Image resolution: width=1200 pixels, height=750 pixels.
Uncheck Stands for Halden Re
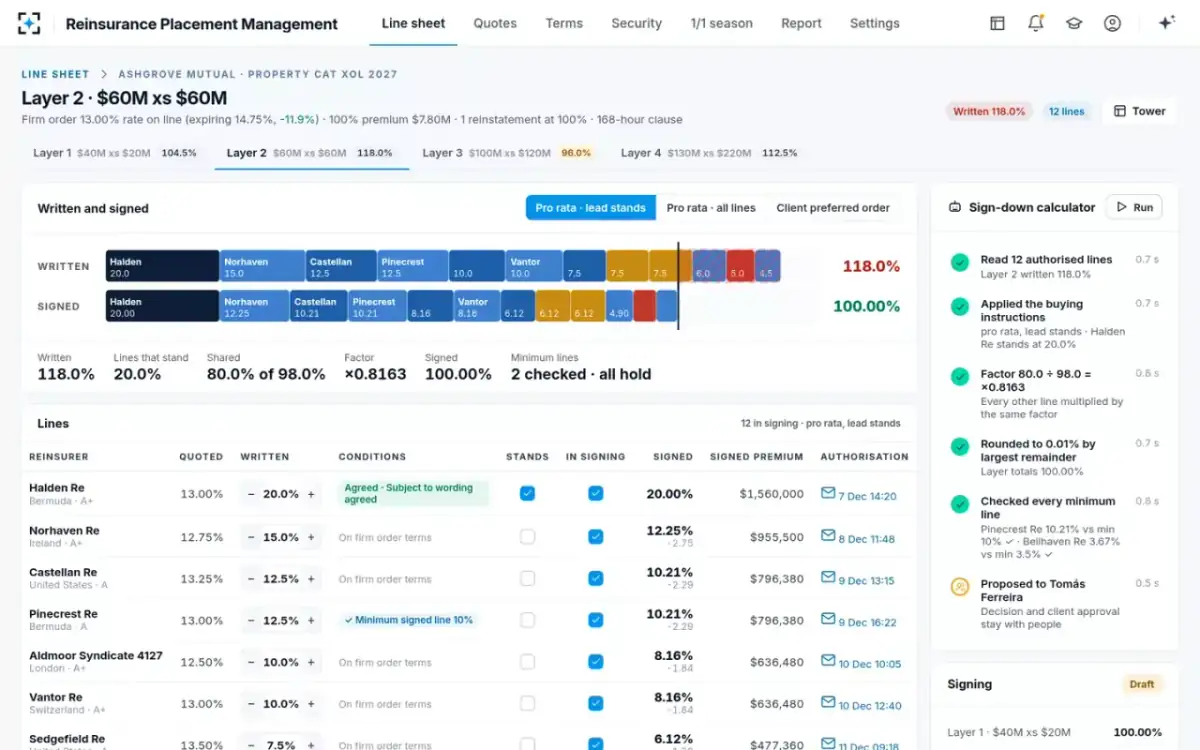point(527,493)
